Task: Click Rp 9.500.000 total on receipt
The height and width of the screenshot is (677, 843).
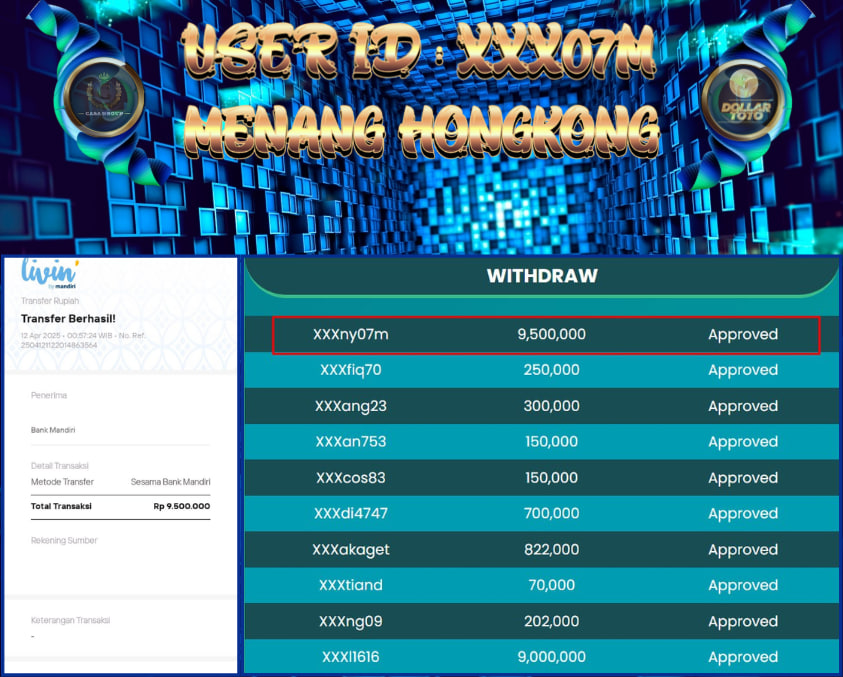Action: click(181, 506)
